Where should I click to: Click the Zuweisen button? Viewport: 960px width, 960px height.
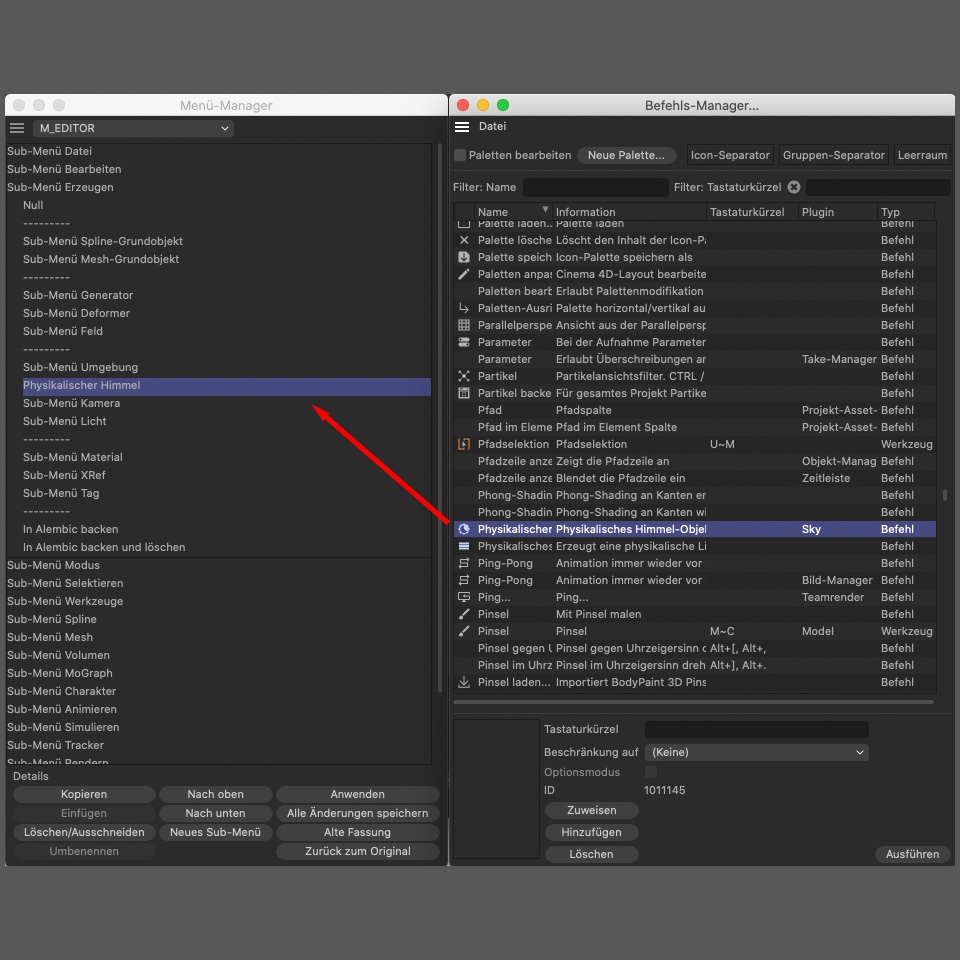point(591,810)
